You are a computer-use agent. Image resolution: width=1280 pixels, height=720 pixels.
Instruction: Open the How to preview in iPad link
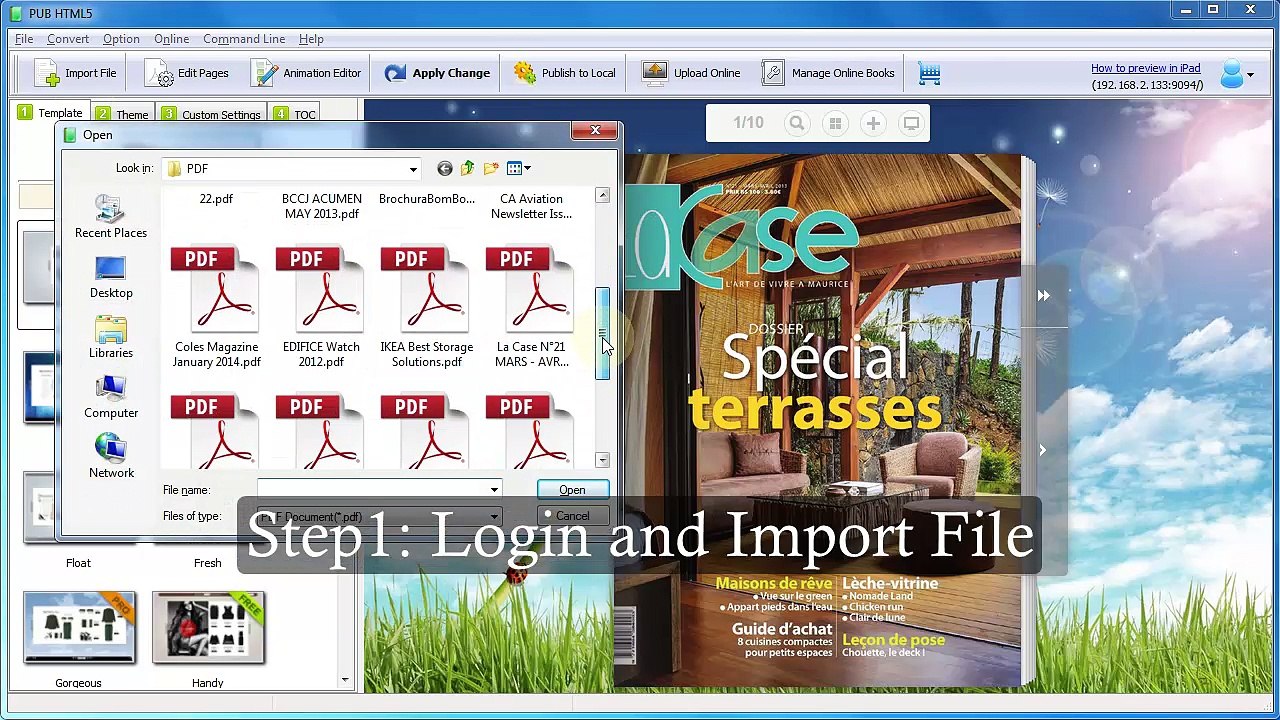(1145, 68)
